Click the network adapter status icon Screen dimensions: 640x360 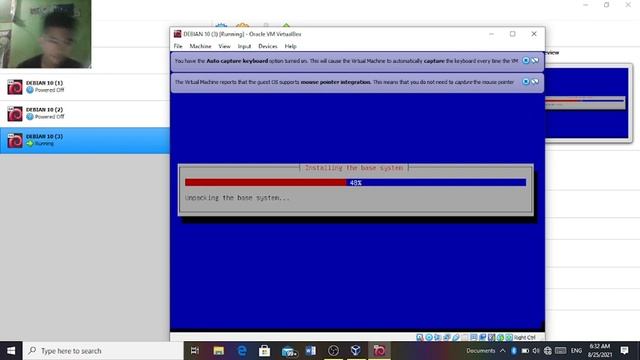coord(447,337)
